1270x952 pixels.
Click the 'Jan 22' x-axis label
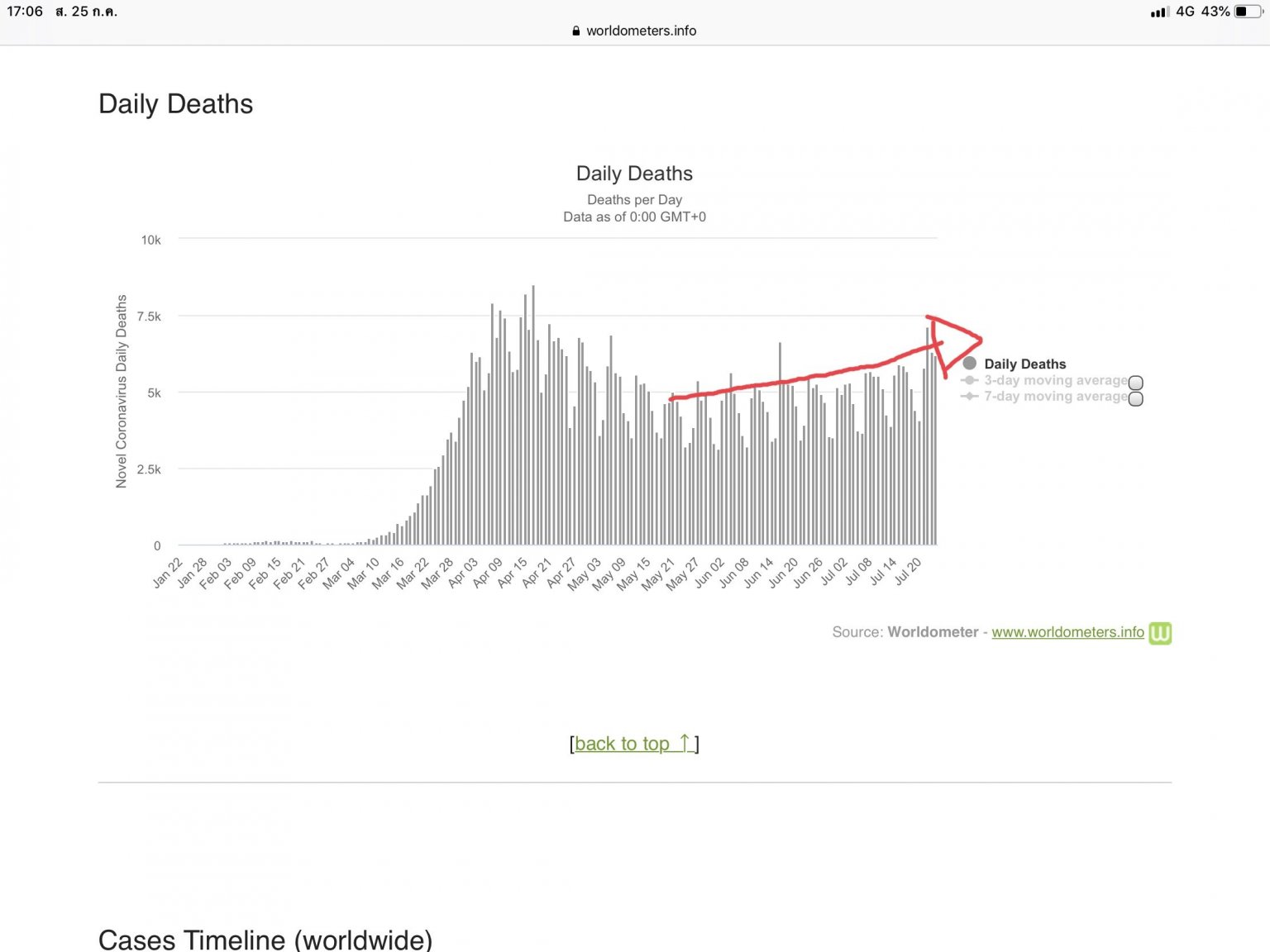coord(167,573)
